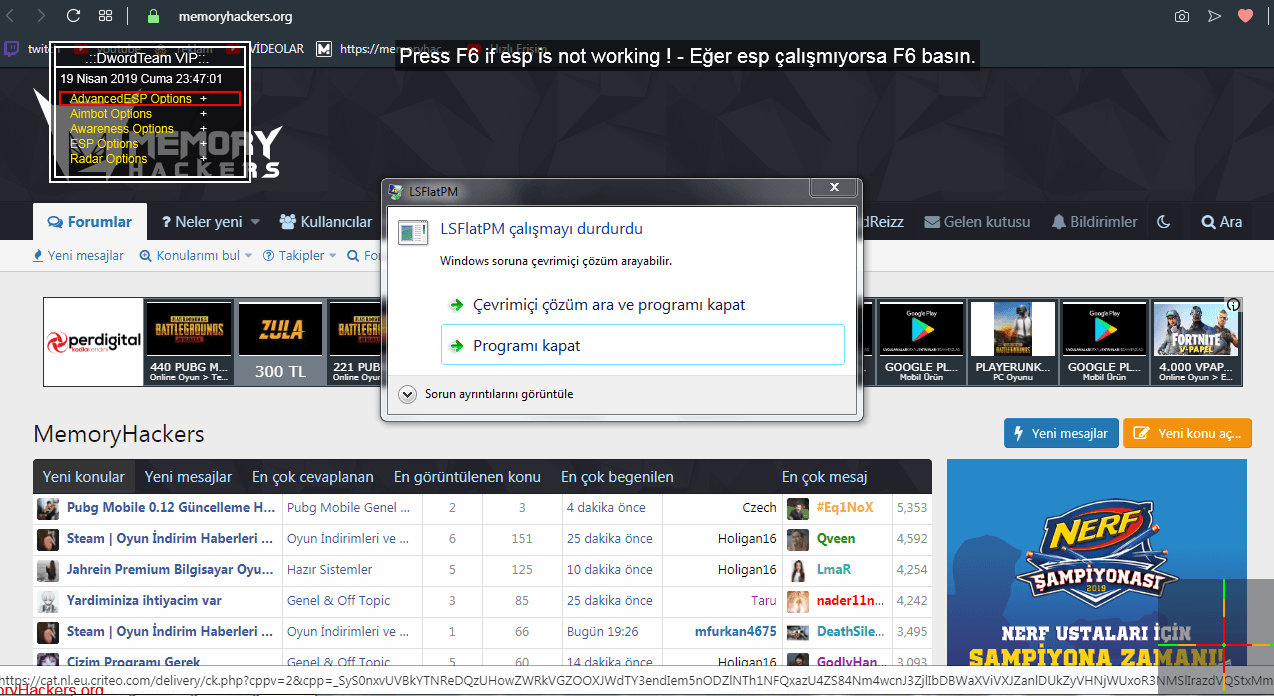Open the send/flow arrow icon in address bar
This screenshot has width=1274, height=696.
point(1214,16)
